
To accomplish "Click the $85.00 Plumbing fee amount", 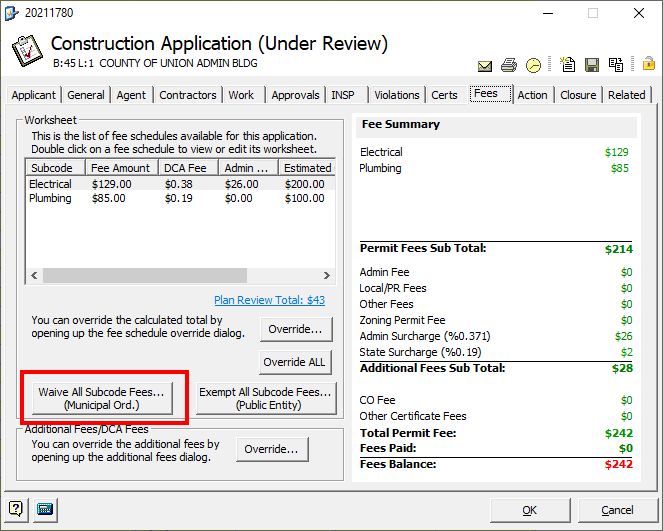I will (109, 198).
